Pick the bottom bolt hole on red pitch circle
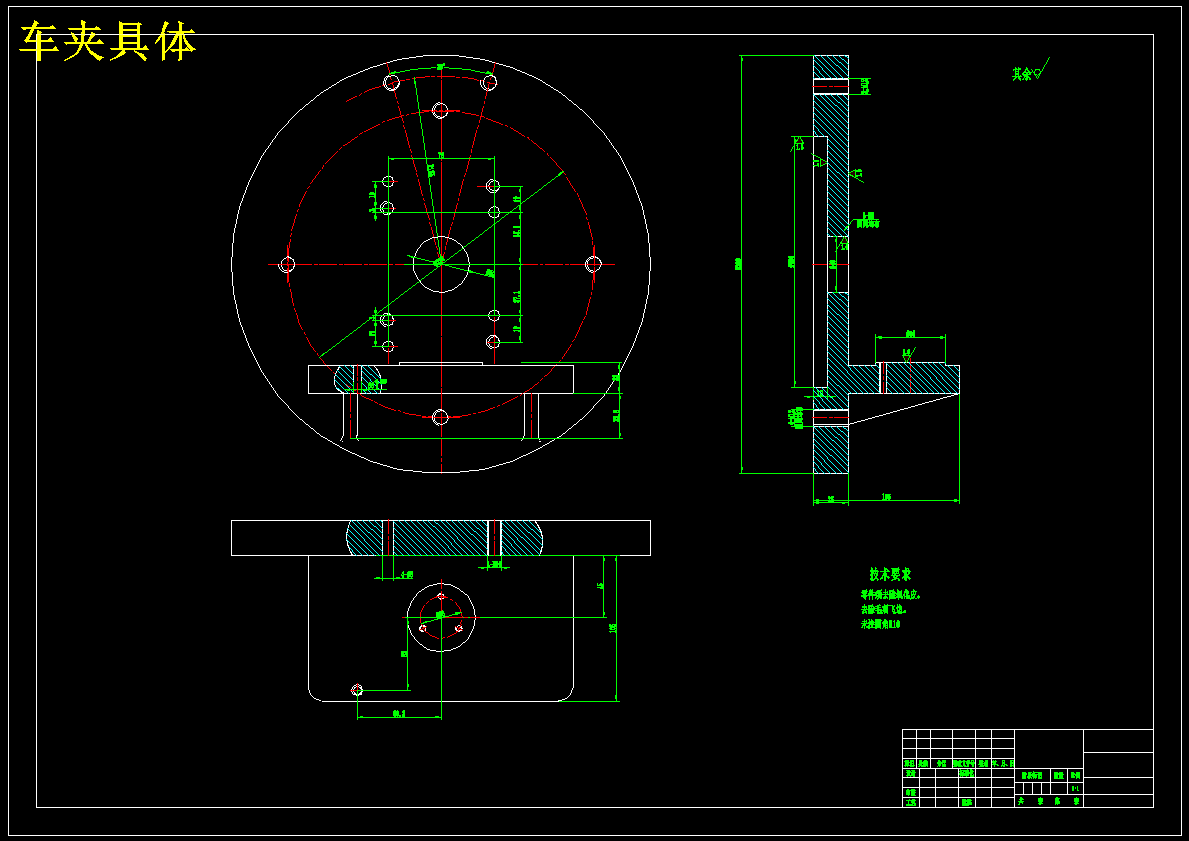Screen dimensions: 1189x841 [441, 417]
